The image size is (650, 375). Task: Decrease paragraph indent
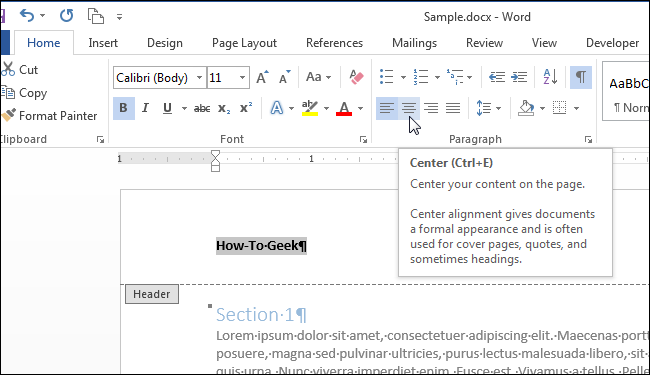[497, 77]
